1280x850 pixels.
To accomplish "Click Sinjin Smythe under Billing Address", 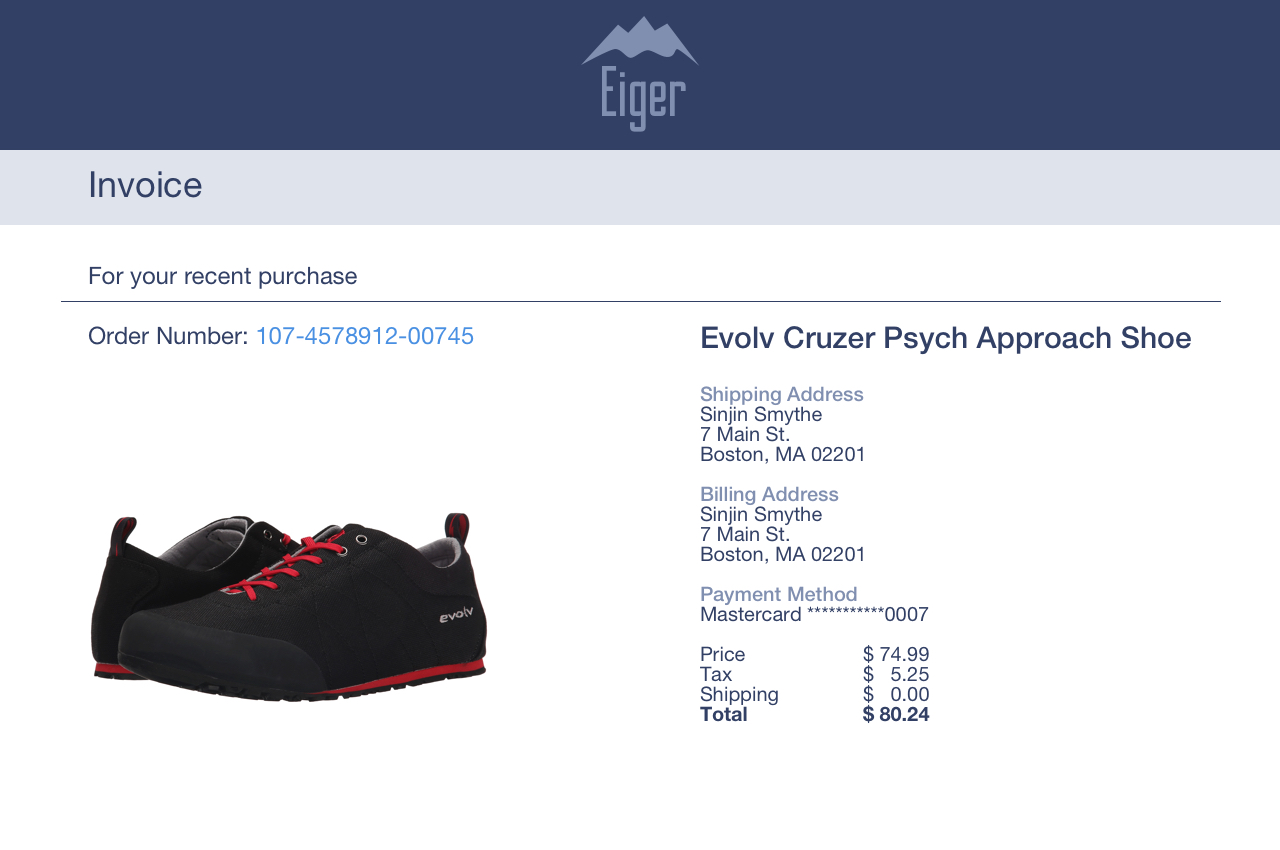I will pyautogui.click(x=761, y=514).
